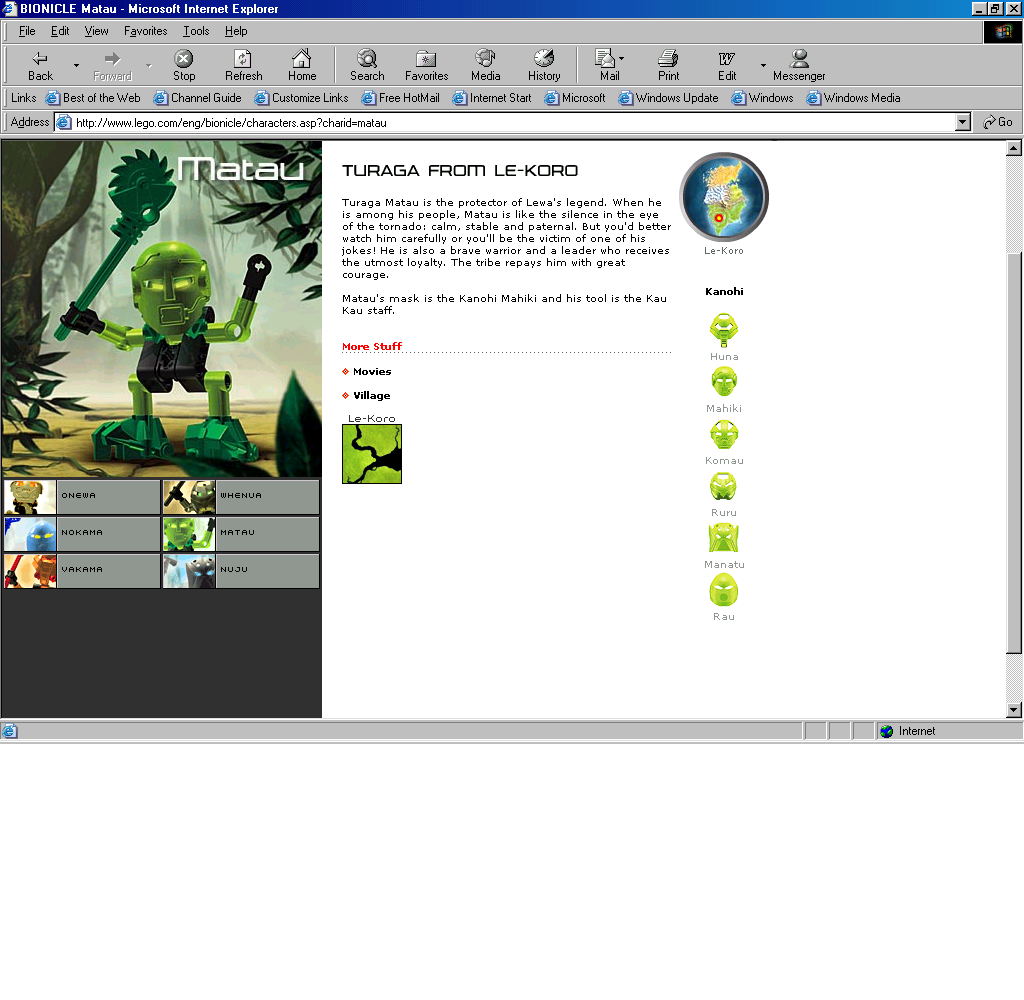
Task: Go to Home via toolbar icon
Action: (x=302, y=65)
